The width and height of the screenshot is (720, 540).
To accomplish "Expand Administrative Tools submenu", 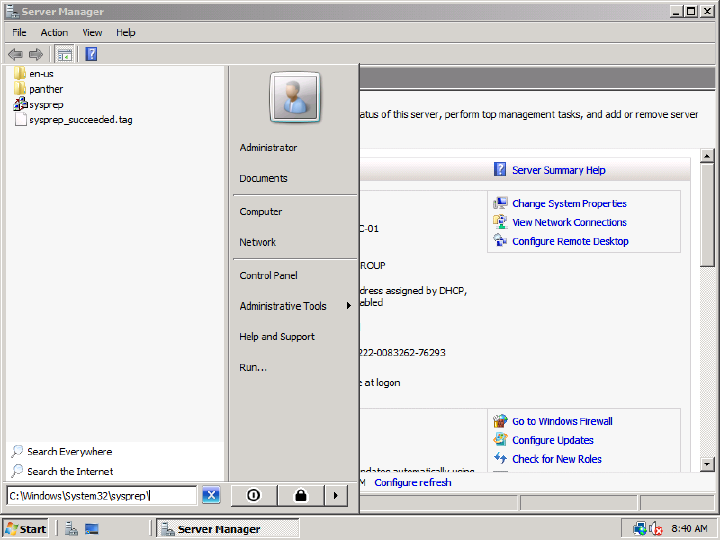I will click(294, 306).
